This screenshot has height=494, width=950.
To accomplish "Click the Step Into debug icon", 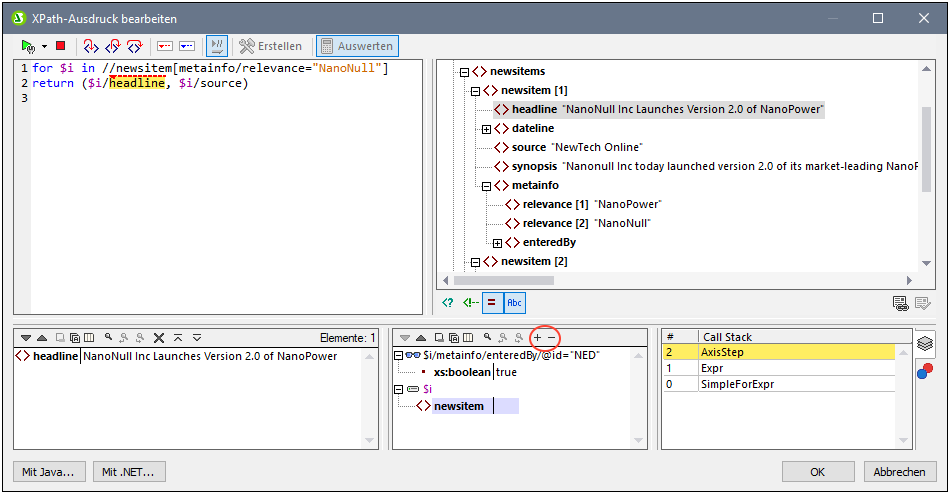I will (91, 46).
